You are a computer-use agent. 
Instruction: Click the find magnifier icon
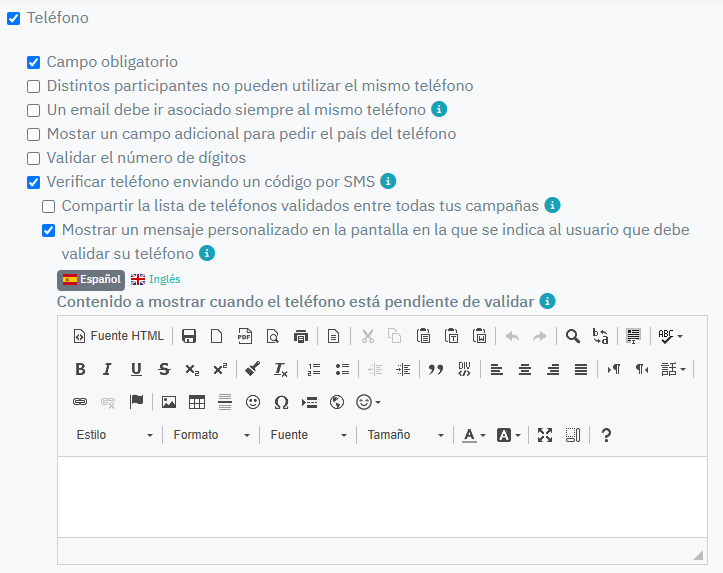573,336
